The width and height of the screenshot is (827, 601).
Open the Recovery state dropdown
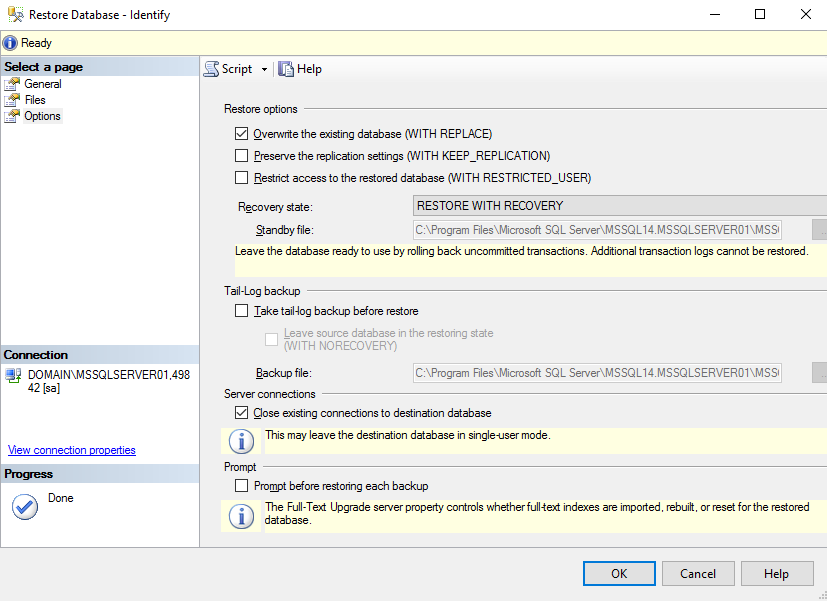620,206
